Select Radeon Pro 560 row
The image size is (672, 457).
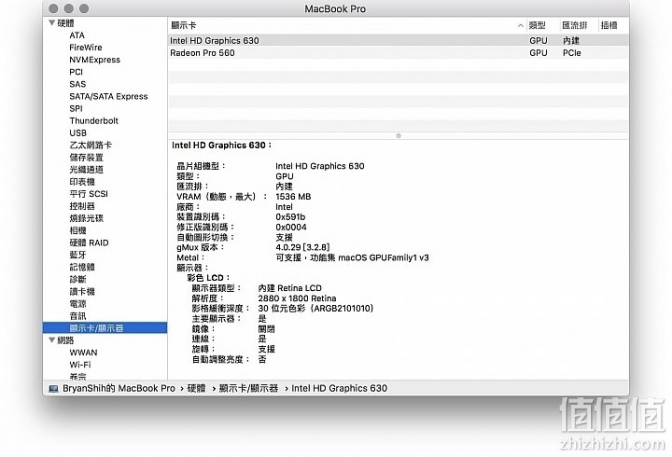tap(398, 53)
